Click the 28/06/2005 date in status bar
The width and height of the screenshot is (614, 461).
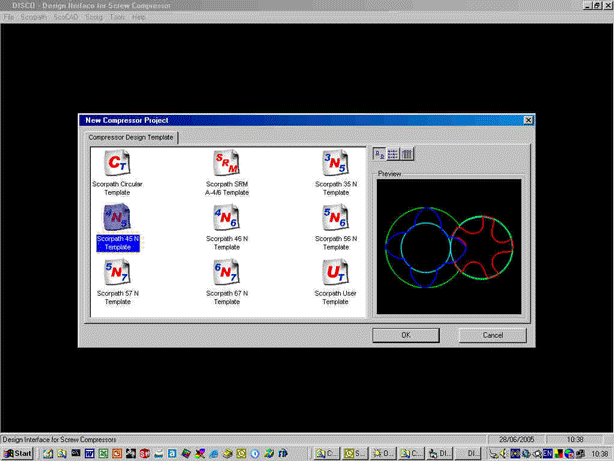coord(516,439)
